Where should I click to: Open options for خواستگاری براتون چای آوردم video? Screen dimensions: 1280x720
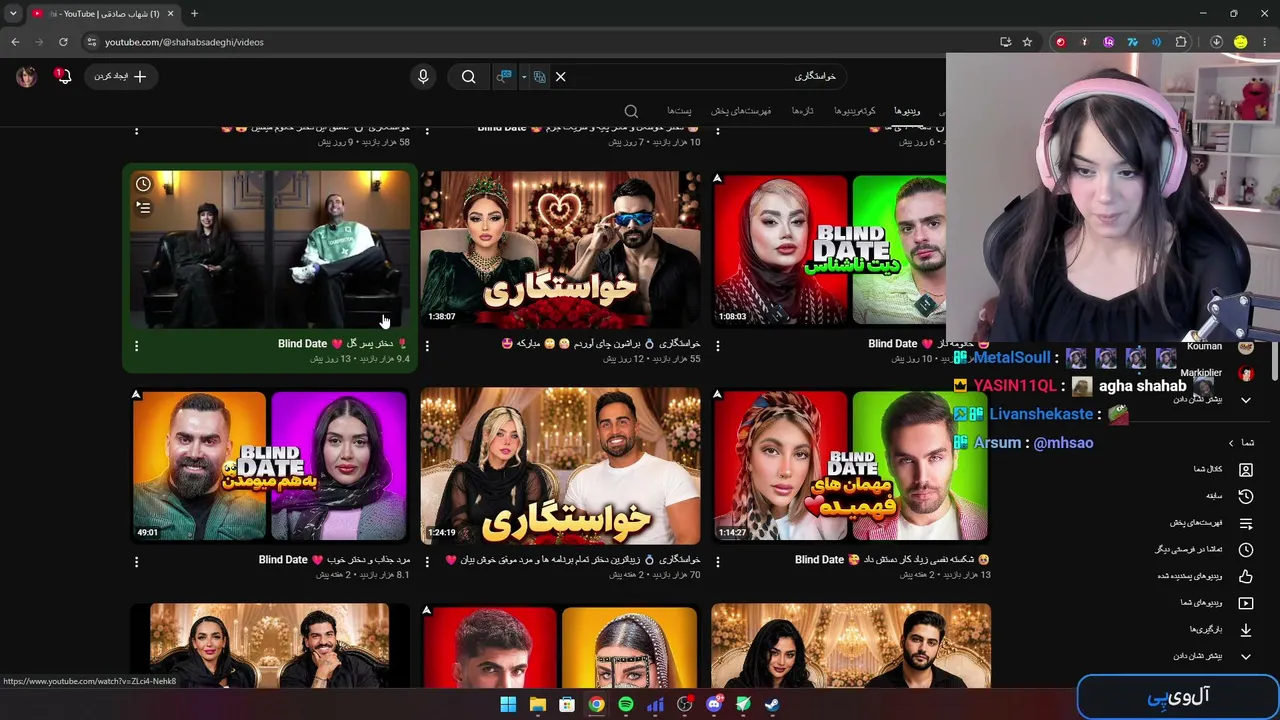click(x=427, y=345)
